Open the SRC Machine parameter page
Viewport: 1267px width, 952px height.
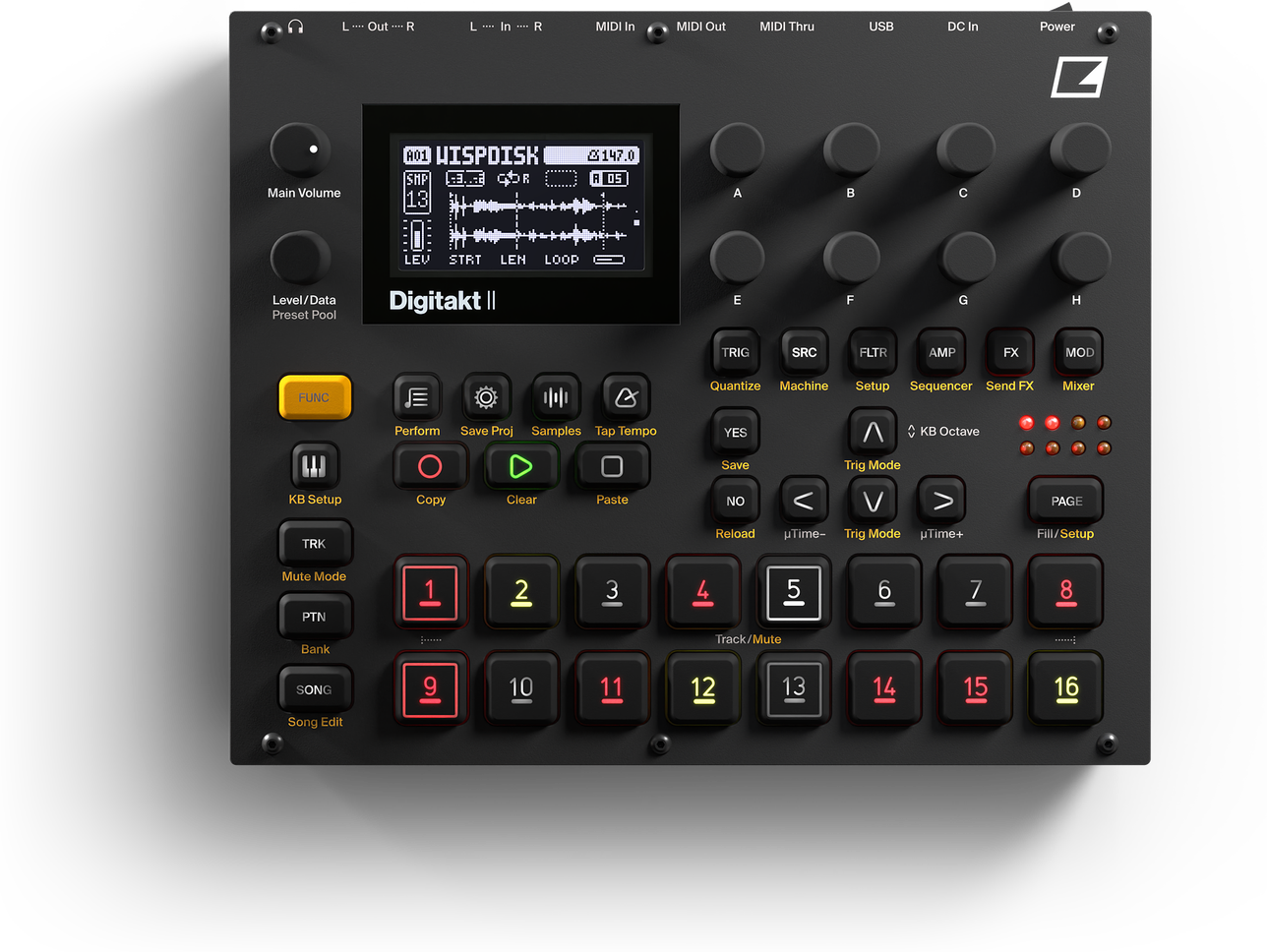tap(804, 353)
